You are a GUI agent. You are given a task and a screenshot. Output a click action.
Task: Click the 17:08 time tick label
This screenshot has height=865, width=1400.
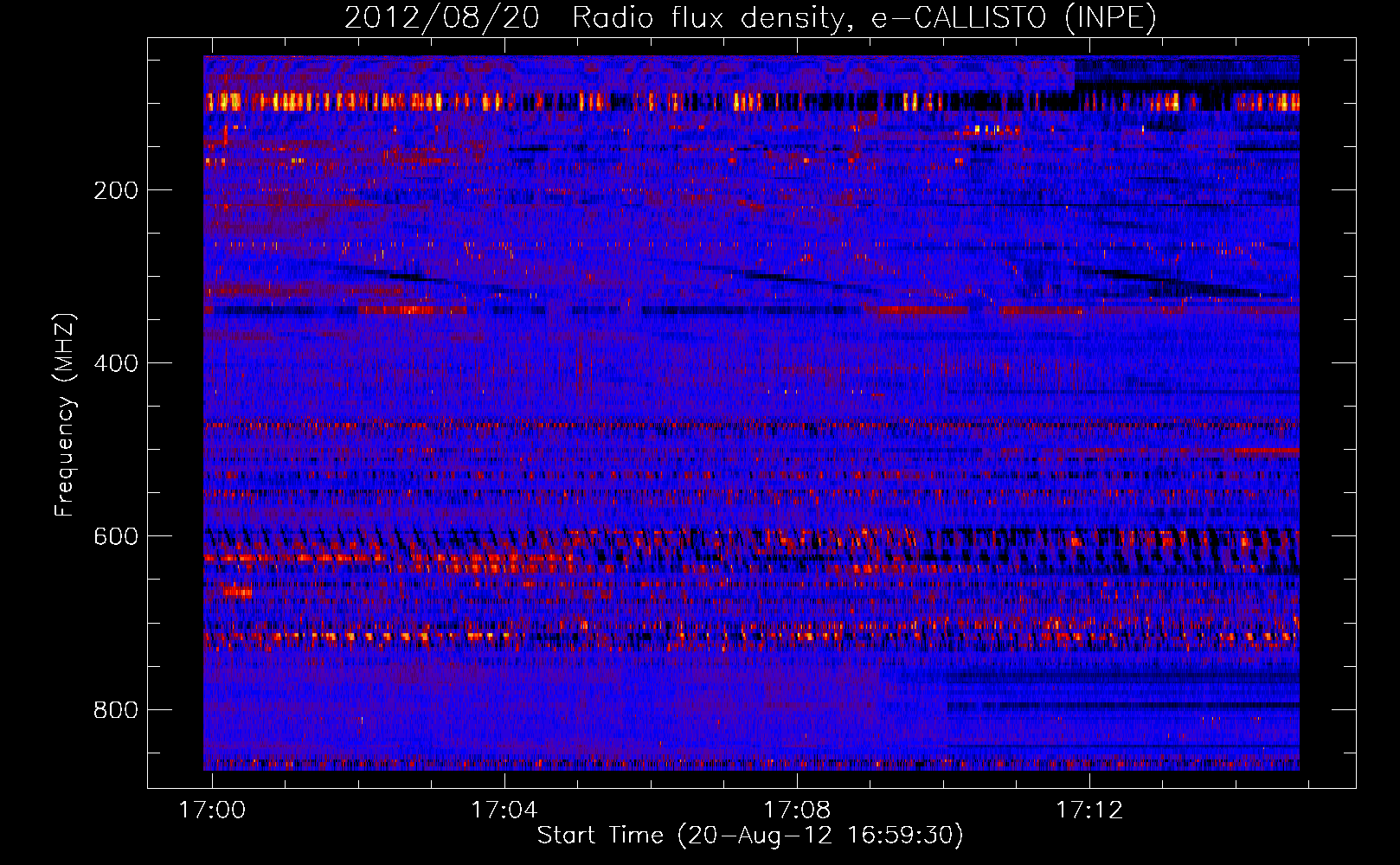coord(797,810)
